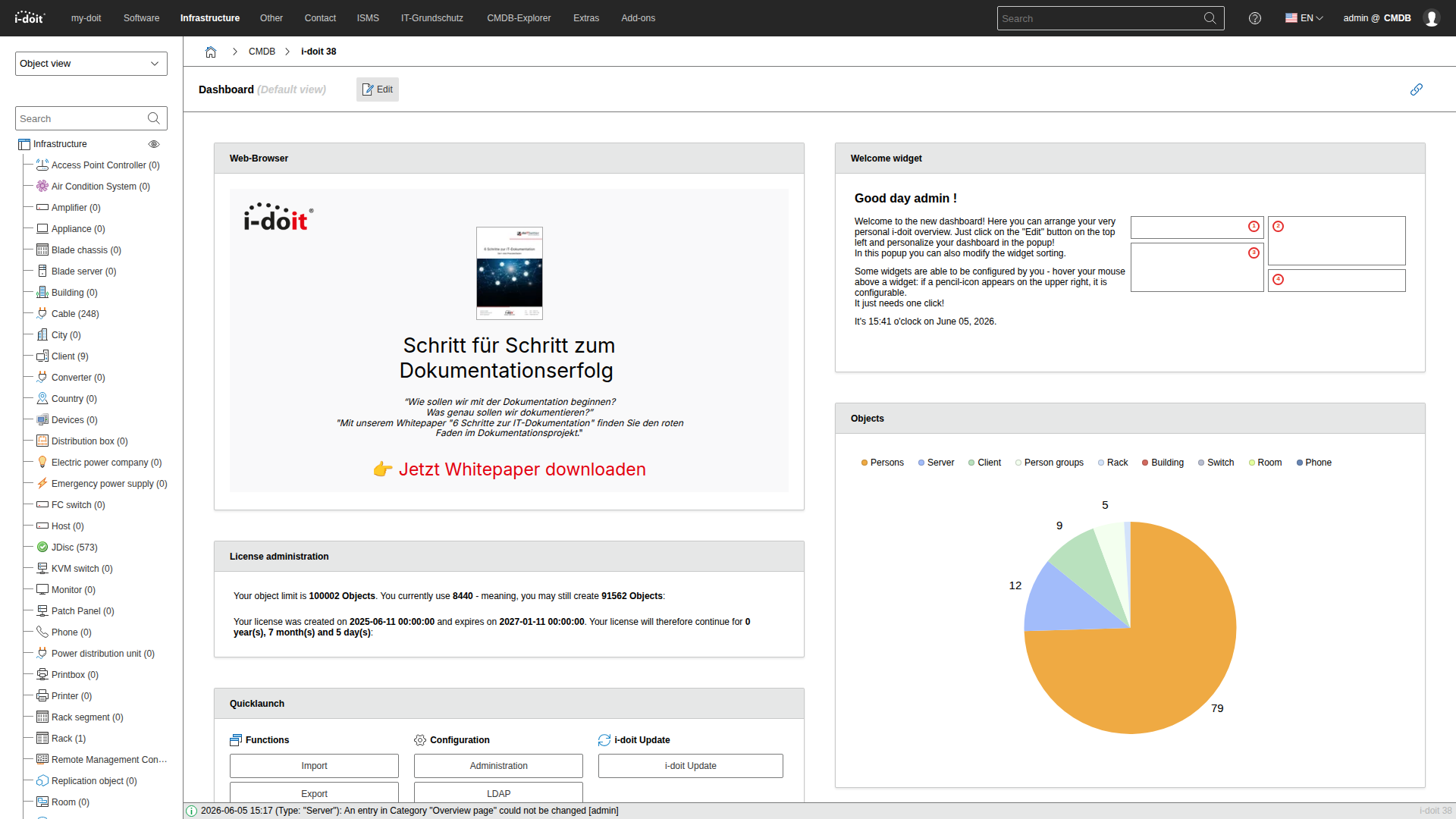Screen dimensions: 1456x819
Task: Select Client (9) in the tree
Action: (x=70, y=356)
